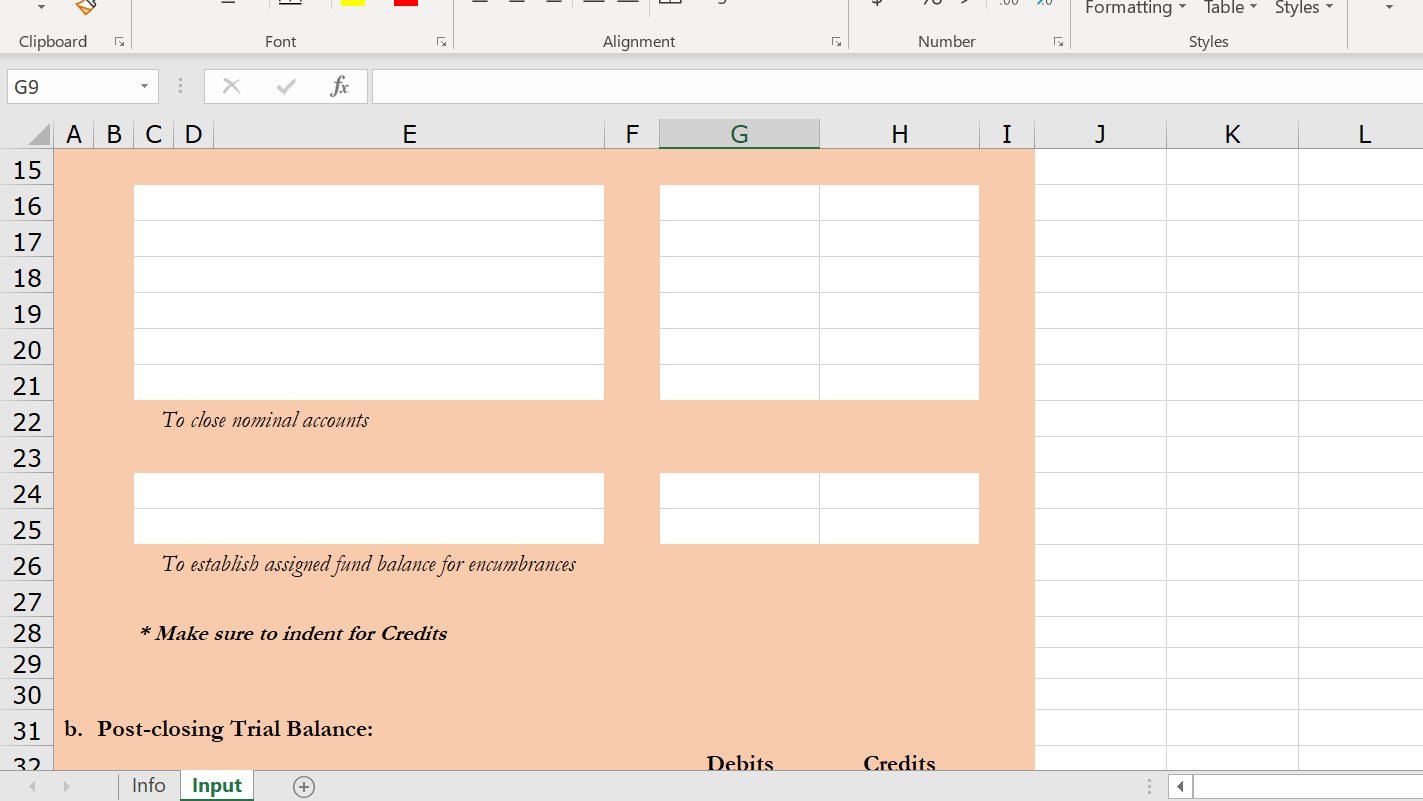Click credit cell H25

[899, 527]
